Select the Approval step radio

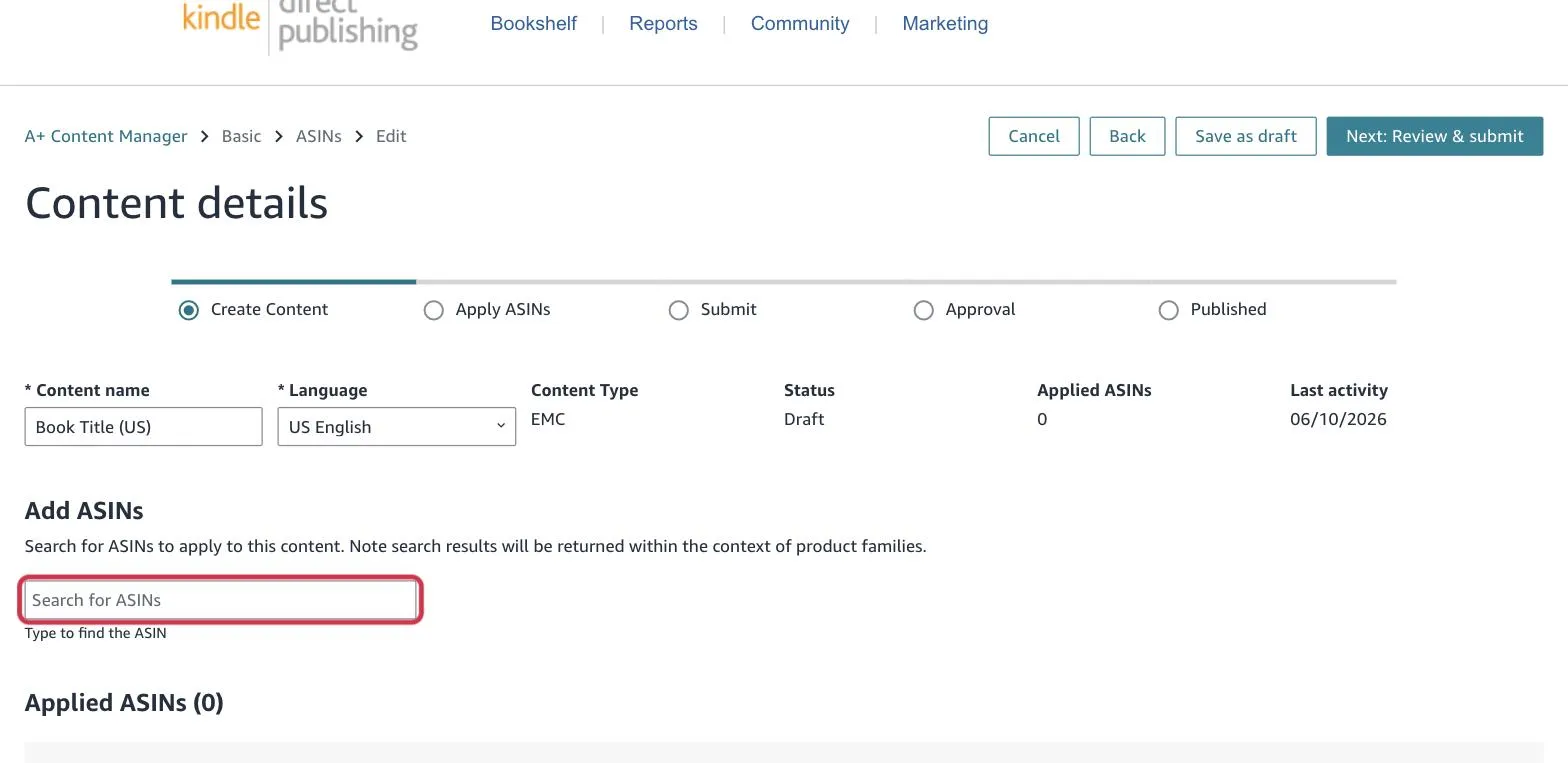tap(924, 310)
